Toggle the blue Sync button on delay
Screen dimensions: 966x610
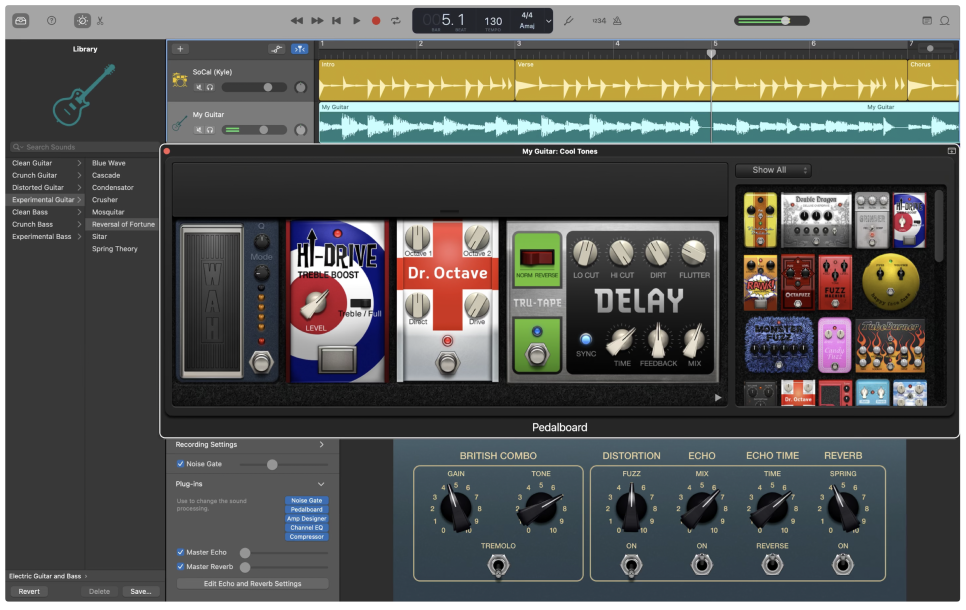[586, 340]
